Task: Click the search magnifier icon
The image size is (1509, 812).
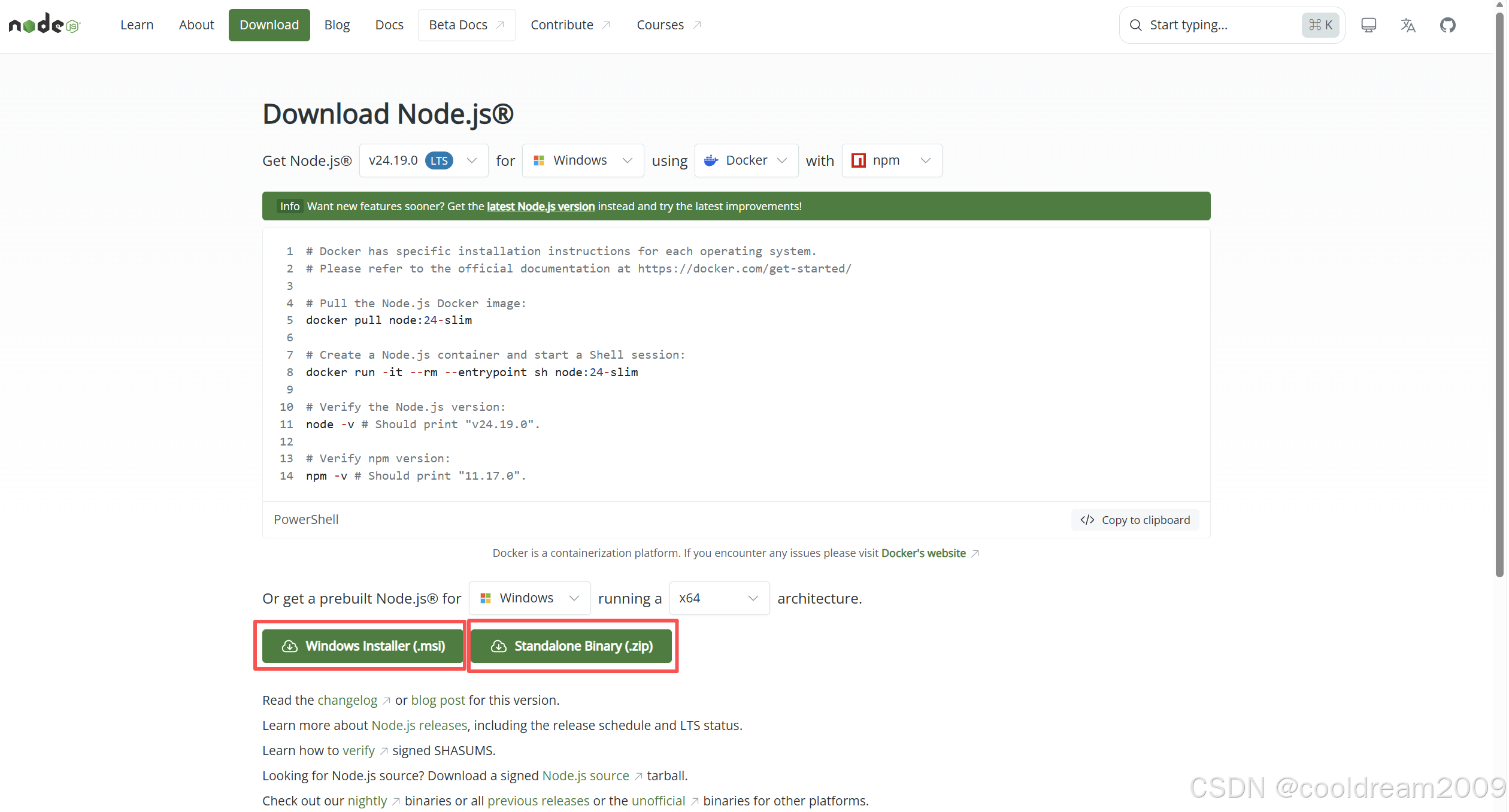Action: [1135, 25]
